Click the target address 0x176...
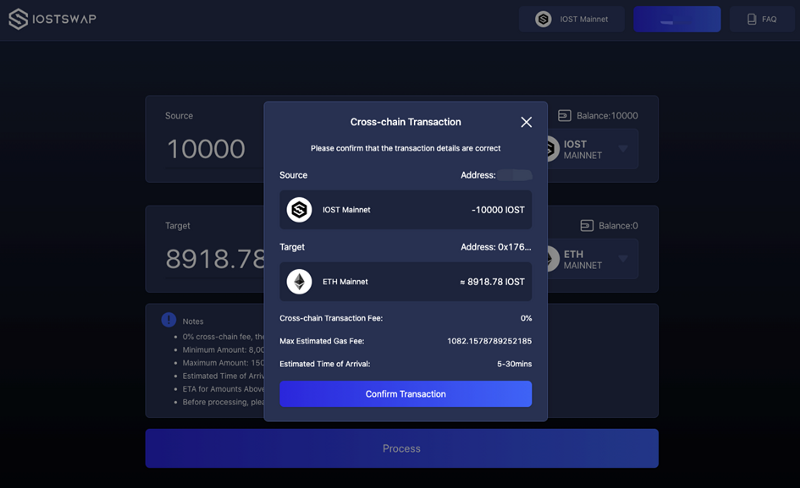This screenshot has width=800, height=488. [x=514, y=247]
